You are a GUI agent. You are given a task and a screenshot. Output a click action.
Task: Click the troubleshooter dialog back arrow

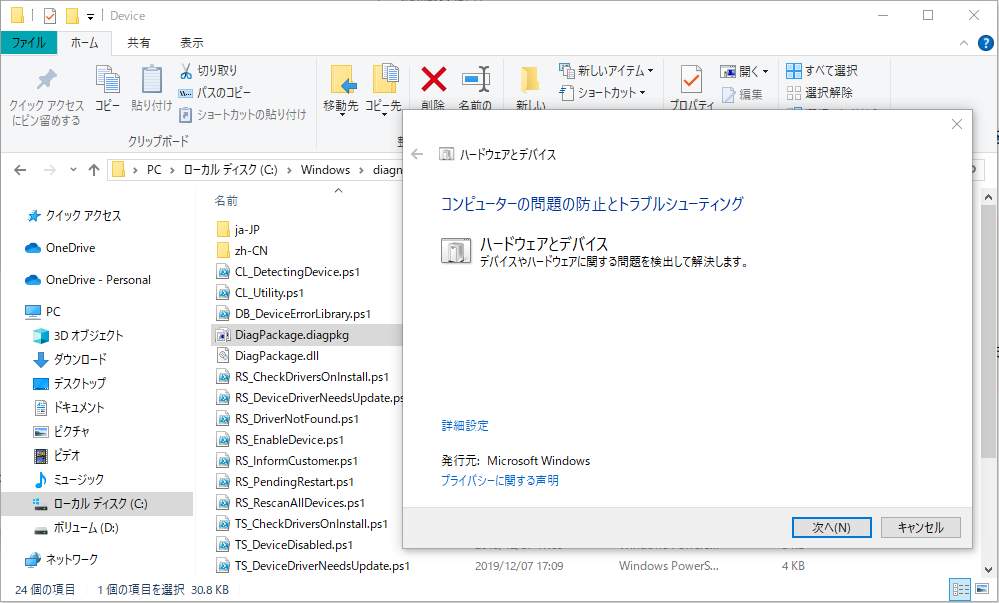pos(417,154)
